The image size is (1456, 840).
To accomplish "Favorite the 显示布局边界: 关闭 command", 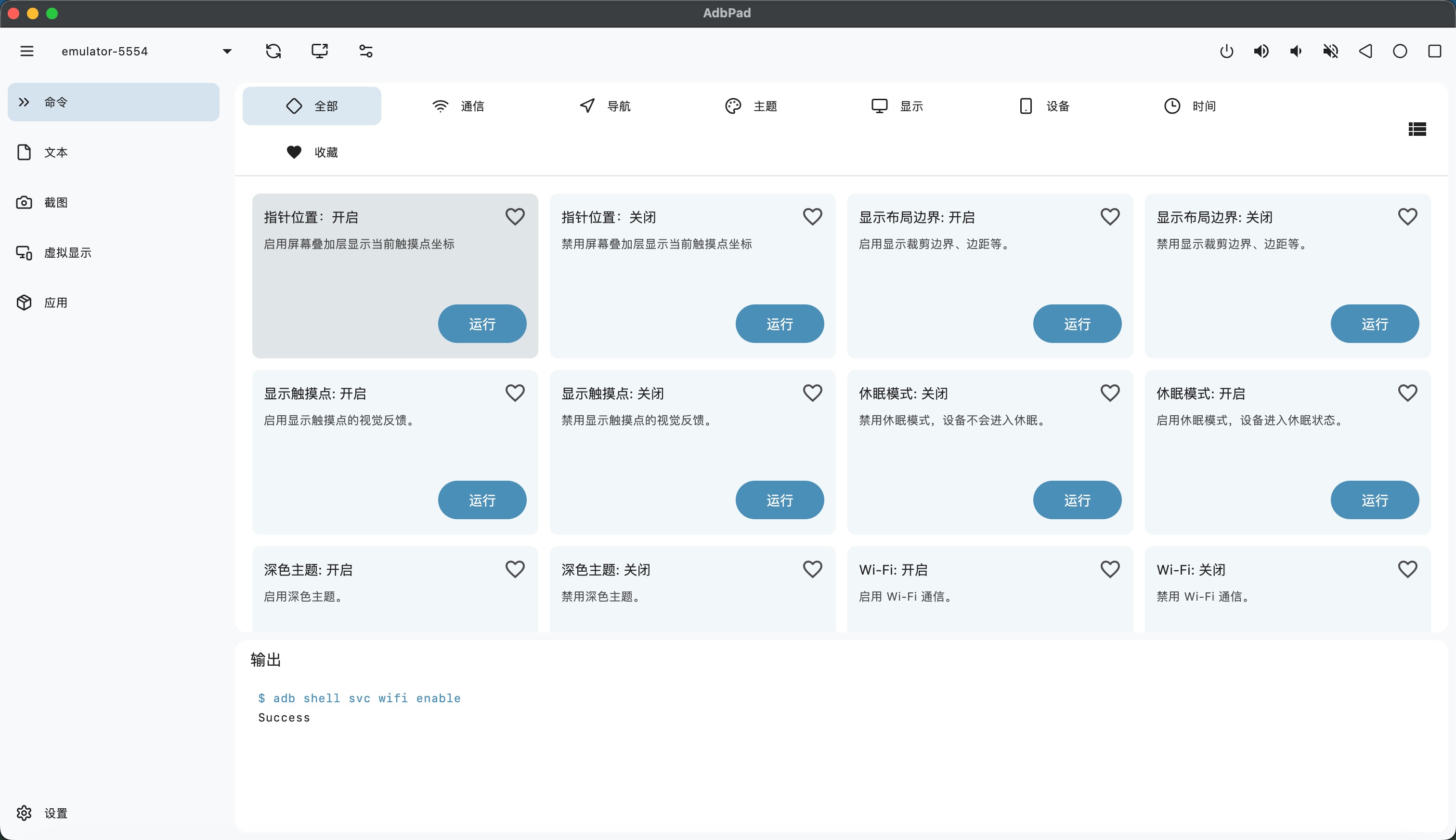I will click(1407, 217).
